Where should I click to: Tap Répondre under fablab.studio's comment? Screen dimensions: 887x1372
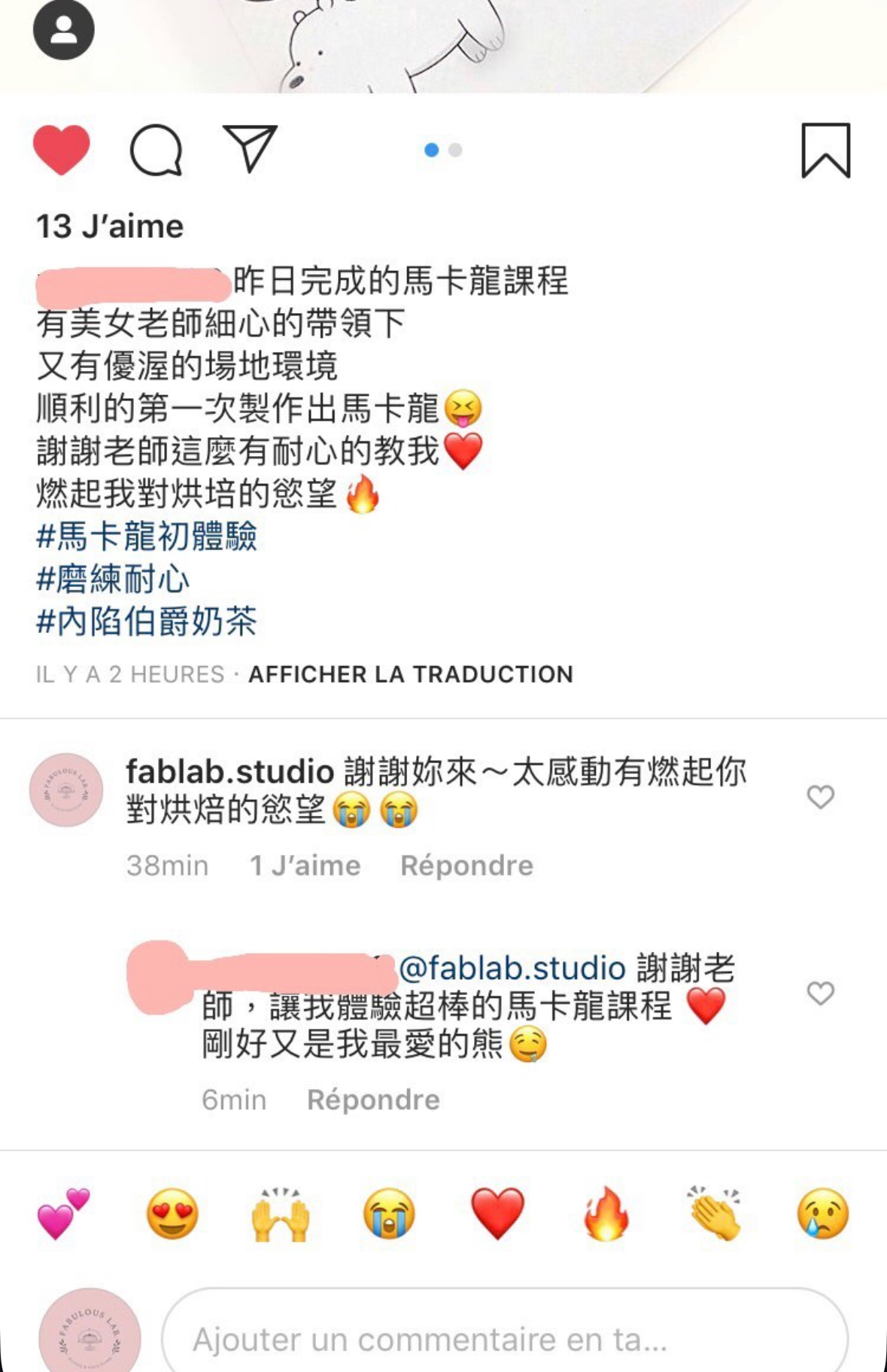(466, 865)
